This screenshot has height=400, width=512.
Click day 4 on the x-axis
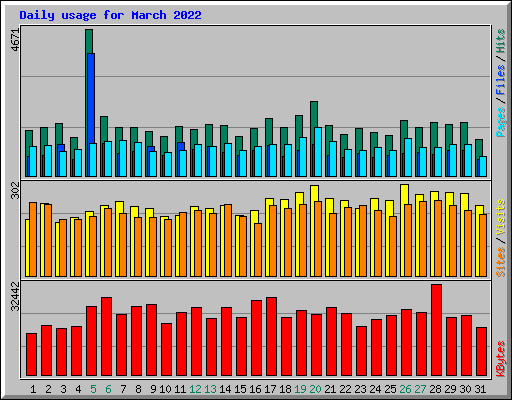point(78,389)
